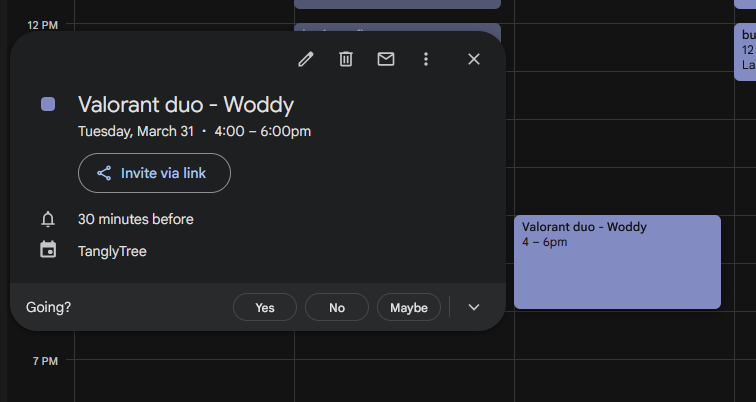Email event details with envelope icon
The width and height of the screenshot is (756, 402).
[386, 59]
